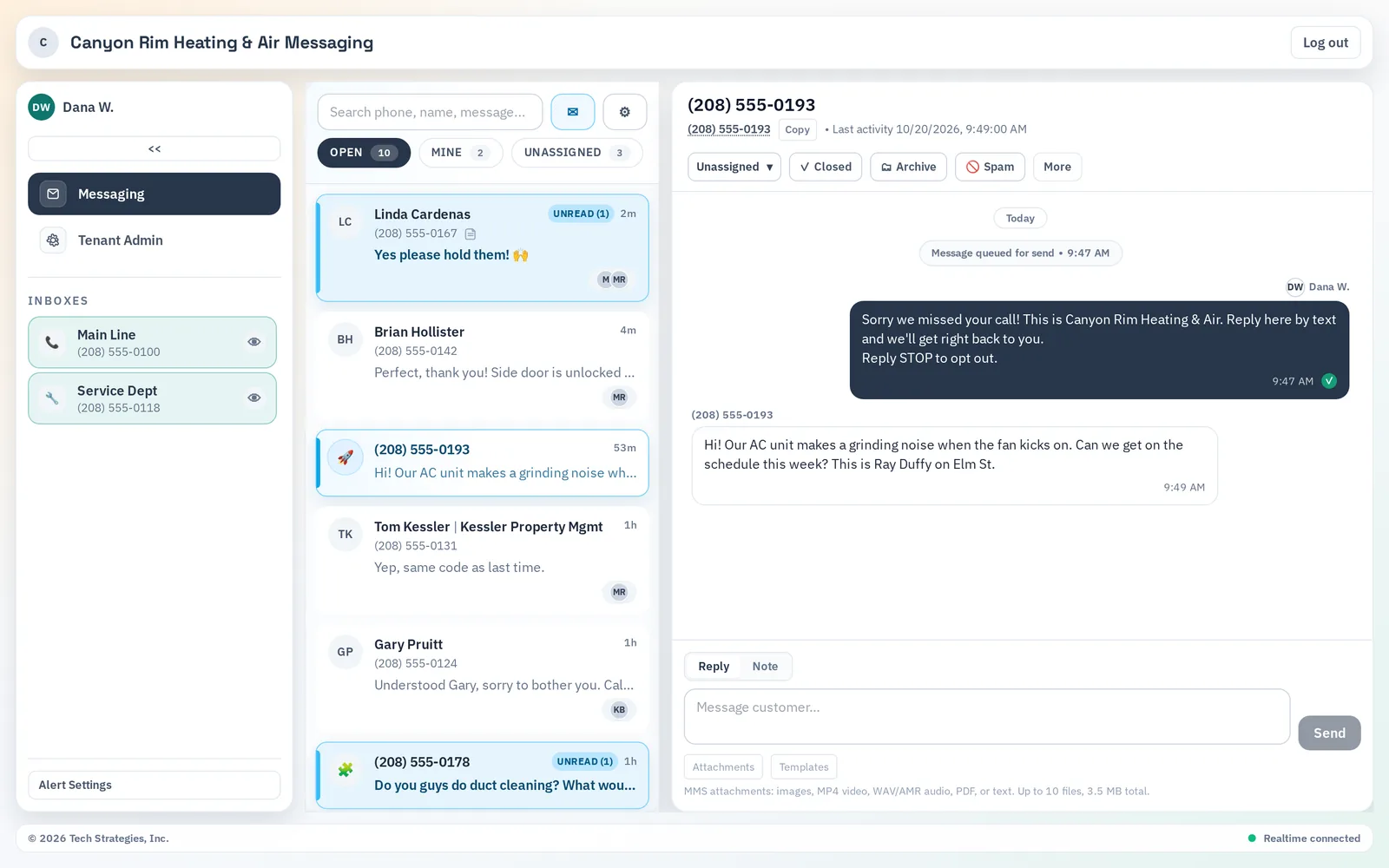Click the KB assignee badge on Gary Pruitt

[619, 710]
